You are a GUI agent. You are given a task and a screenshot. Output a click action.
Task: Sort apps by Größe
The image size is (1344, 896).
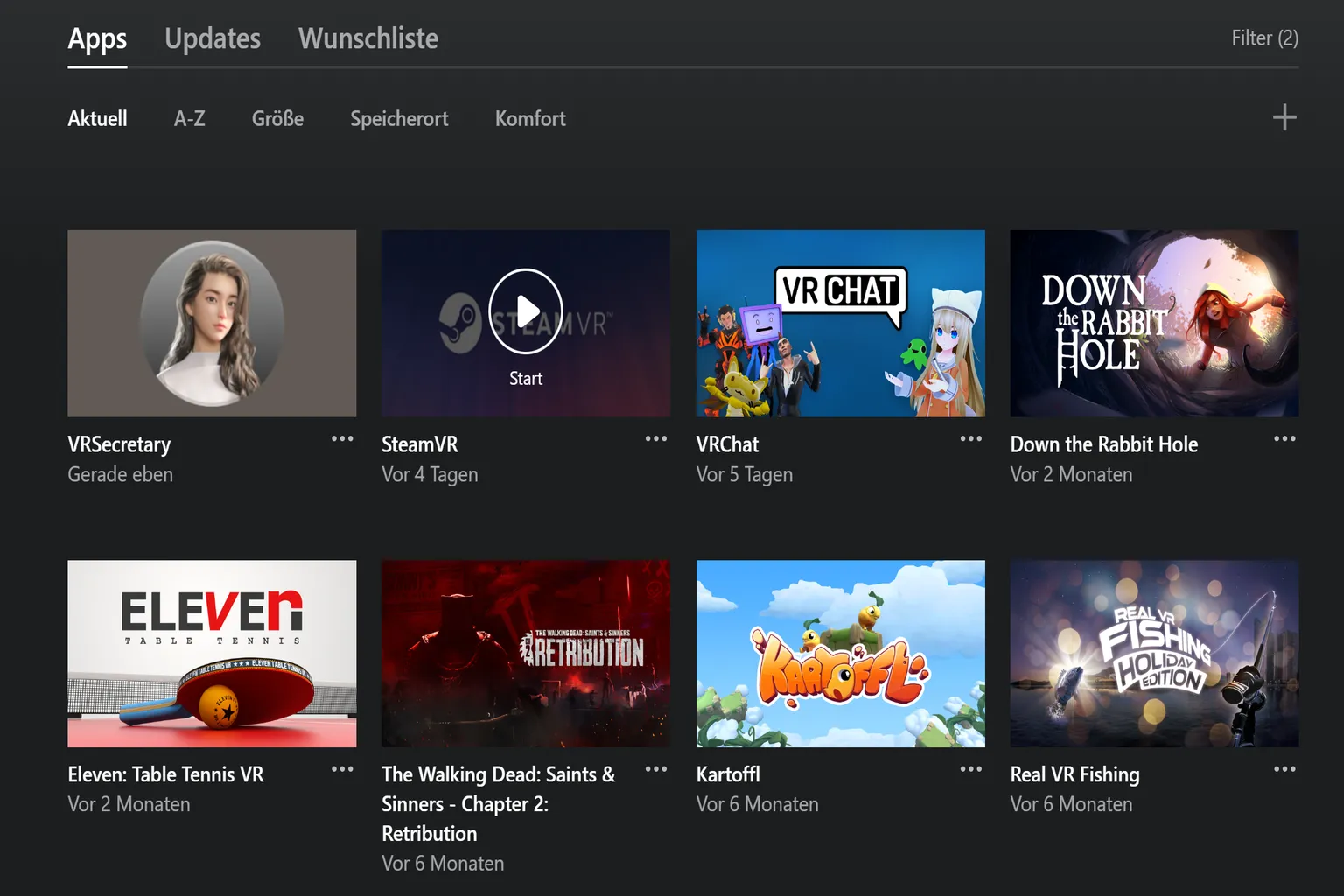pos(277,118)
